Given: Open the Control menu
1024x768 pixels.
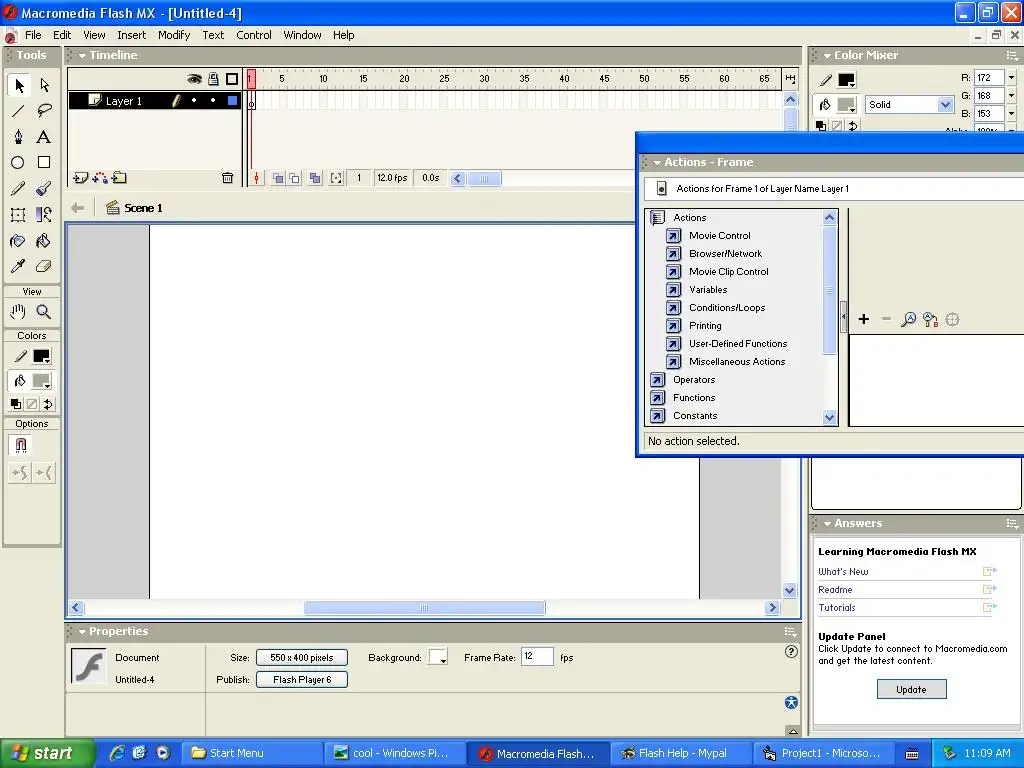Looking at the screenshot, I should [253, 35].
